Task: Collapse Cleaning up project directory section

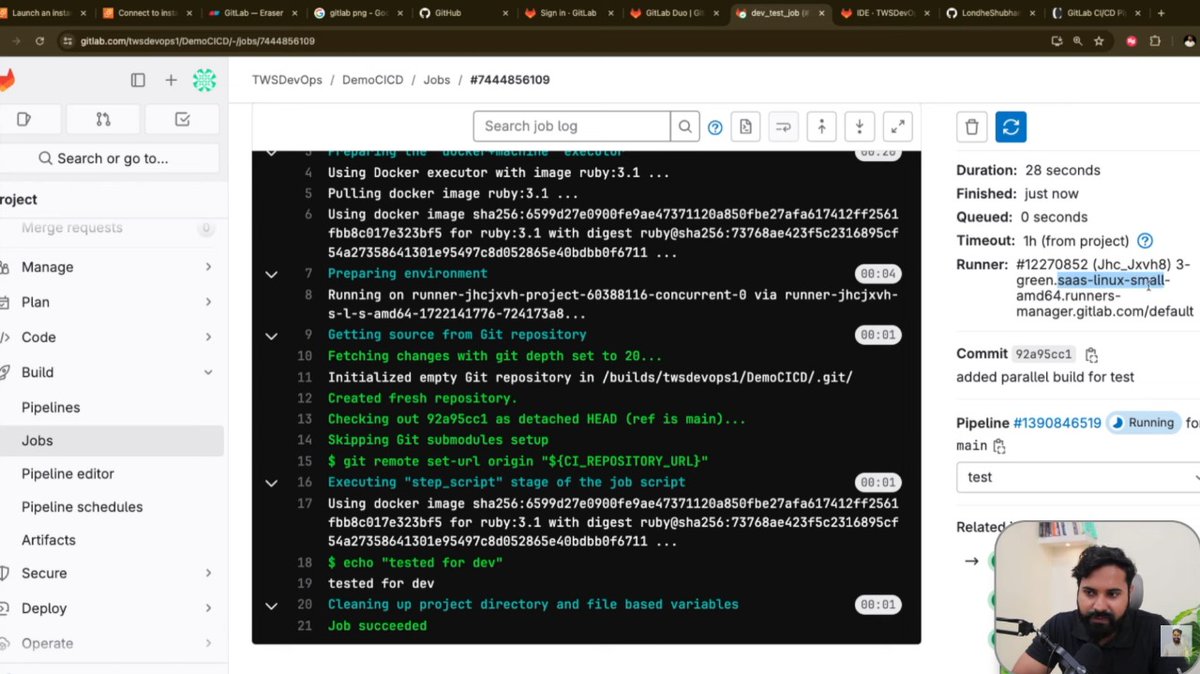Action: [x=271, y=605]
